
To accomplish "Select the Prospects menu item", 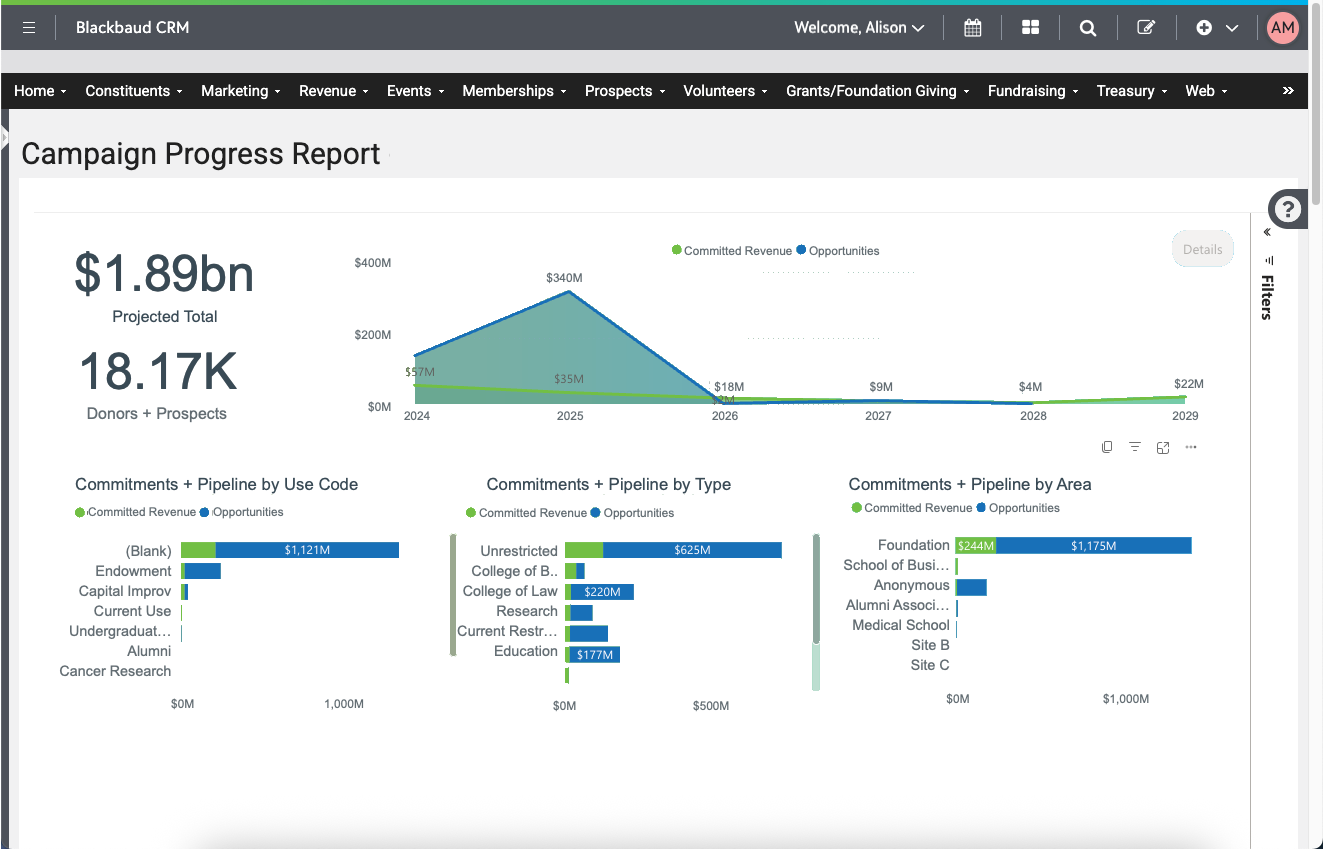I will point(620,91).
